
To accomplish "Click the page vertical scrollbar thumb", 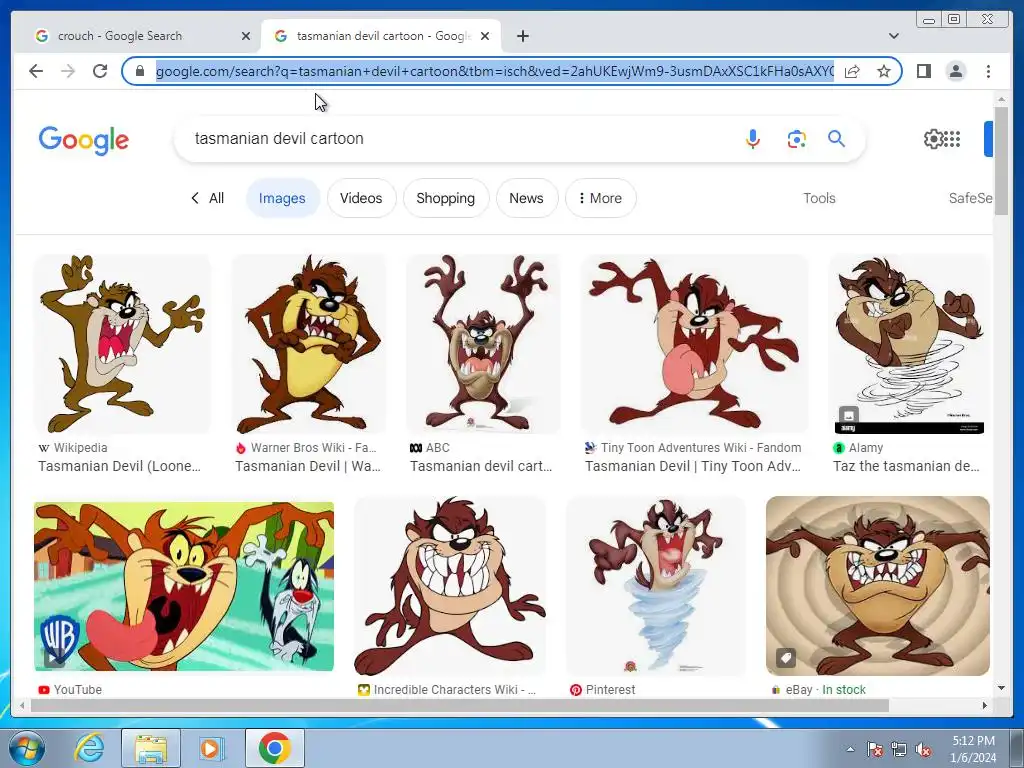I will point(1001,162).
